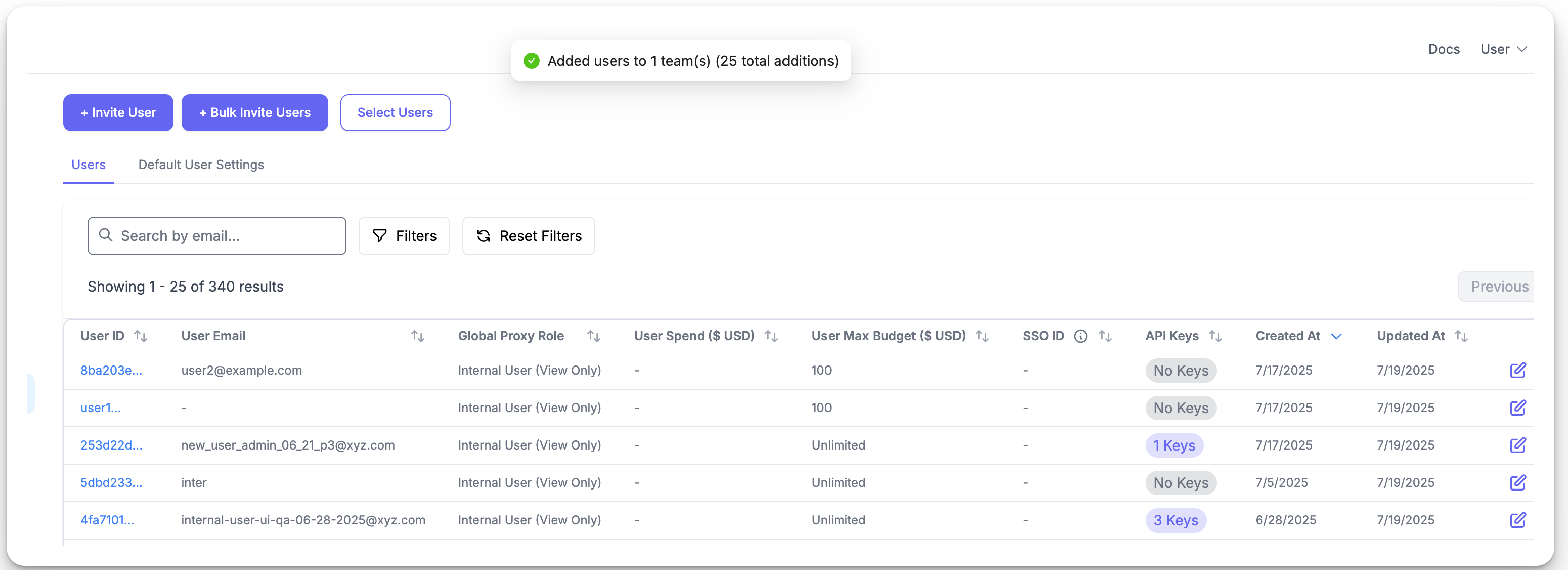Click the Bulk Invite Users button
Image resolution: width=1568 pixels, height=570 pixels.
[x=254, y=113]
